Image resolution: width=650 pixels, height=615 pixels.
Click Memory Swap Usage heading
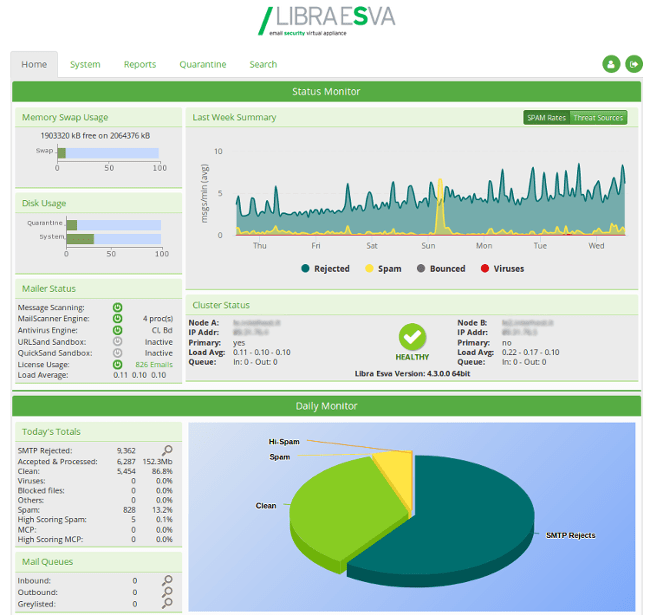click(65, 117)
